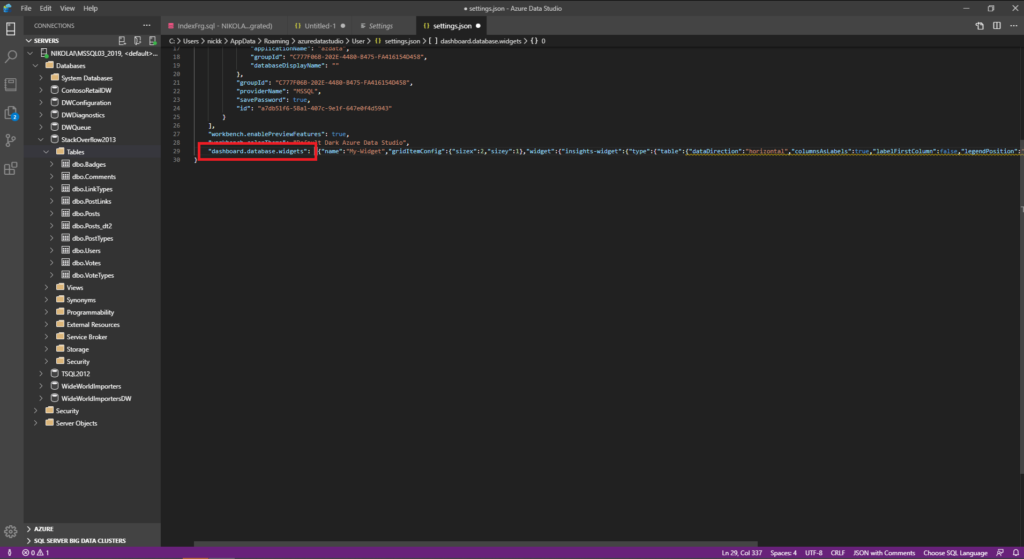Collapse the SERVERS section
1024x559 pixels.
click(29, 40)
